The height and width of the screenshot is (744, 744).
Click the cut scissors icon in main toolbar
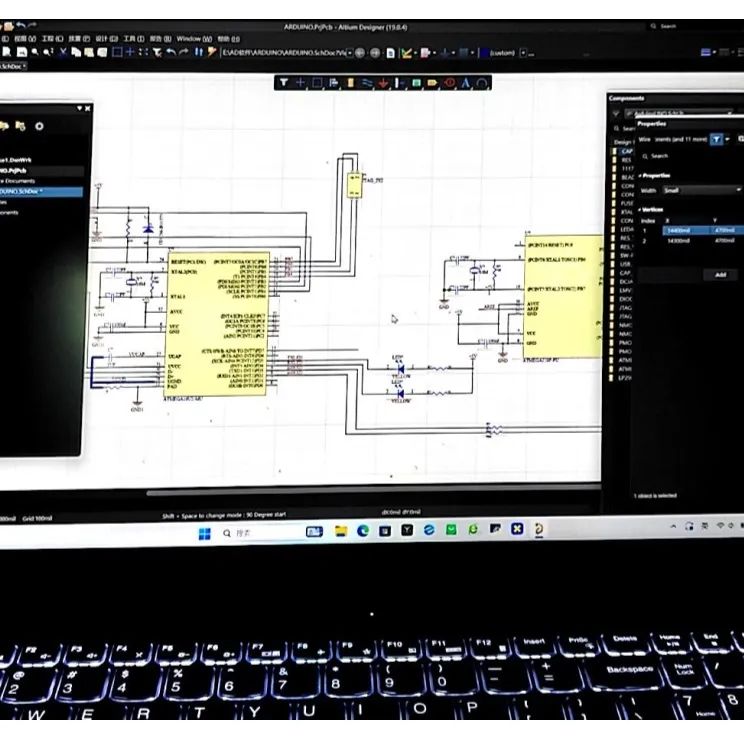coord(63,52)
